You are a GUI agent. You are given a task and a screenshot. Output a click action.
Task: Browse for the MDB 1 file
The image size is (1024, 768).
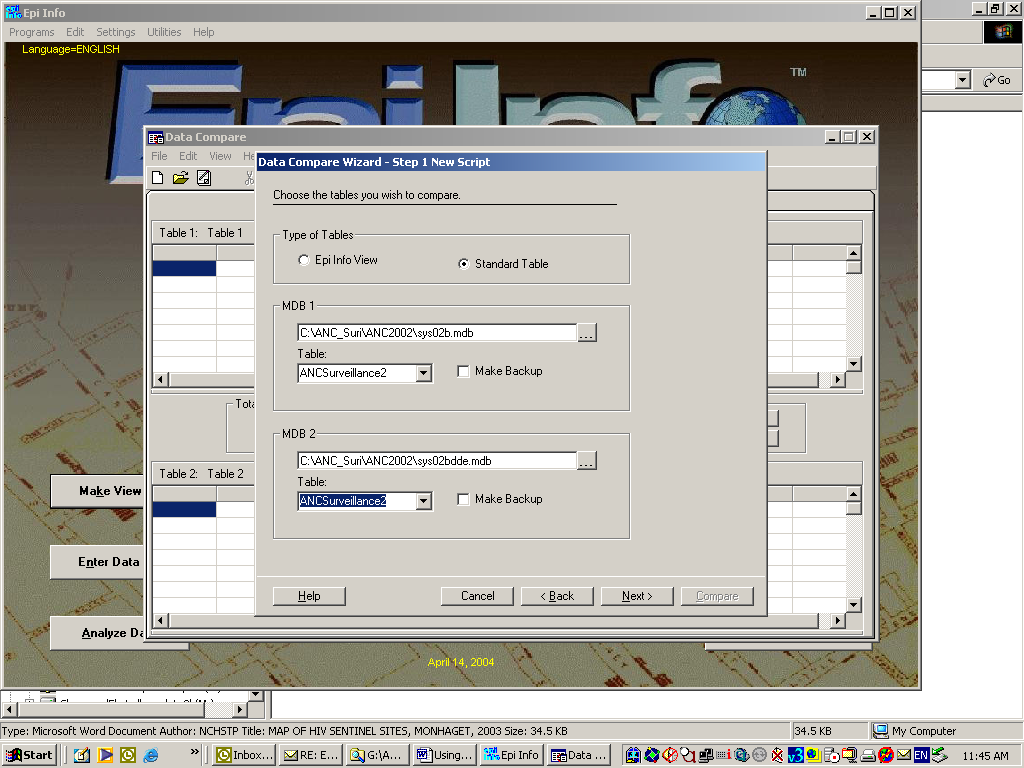pos(586,333)
